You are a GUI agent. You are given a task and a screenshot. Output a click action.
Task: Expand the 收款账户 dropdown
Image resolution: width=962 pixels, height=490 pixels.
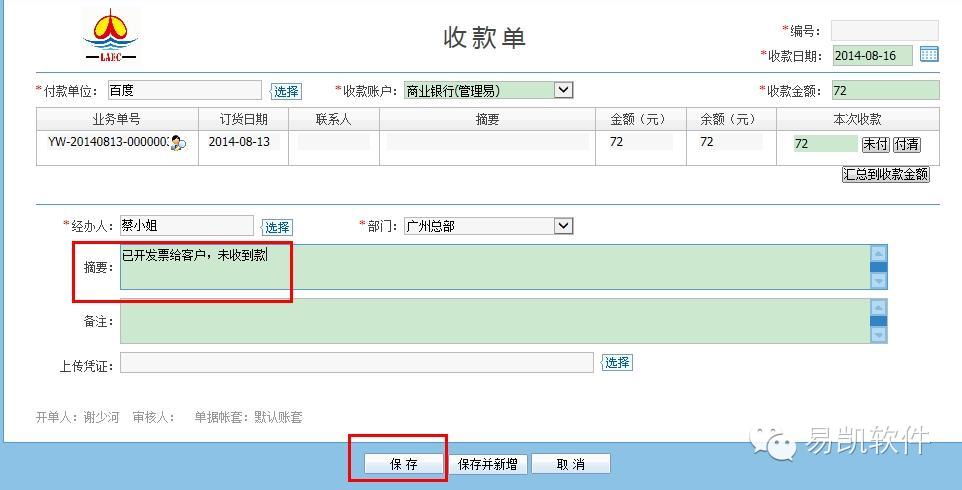coord(564,90)
